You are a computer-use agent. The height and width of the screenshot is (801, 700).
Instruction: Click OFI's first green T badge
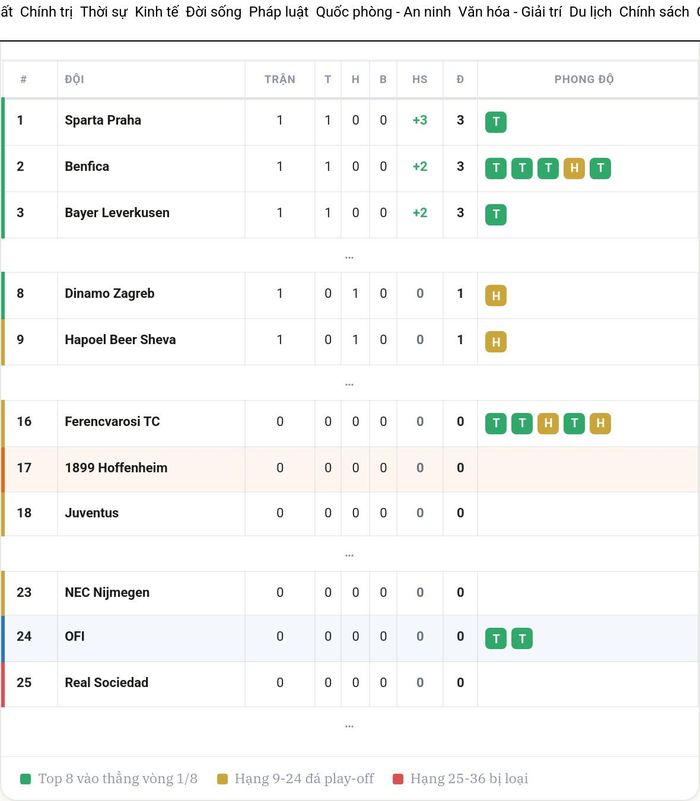click(496, 638)
